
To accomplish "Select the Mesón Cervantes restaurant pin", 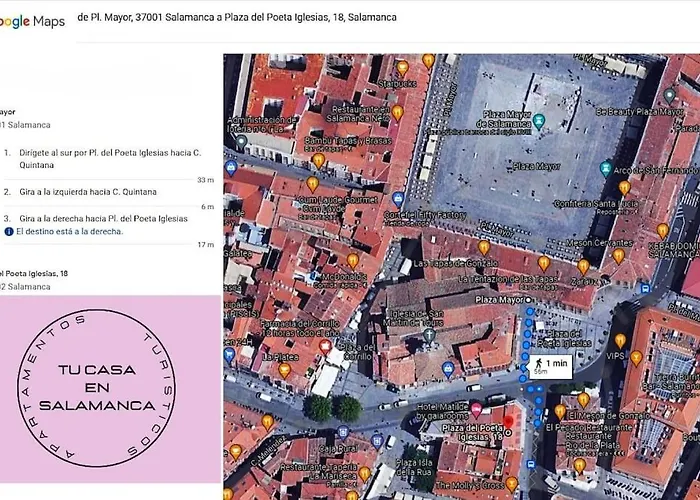I will point(583,267).
